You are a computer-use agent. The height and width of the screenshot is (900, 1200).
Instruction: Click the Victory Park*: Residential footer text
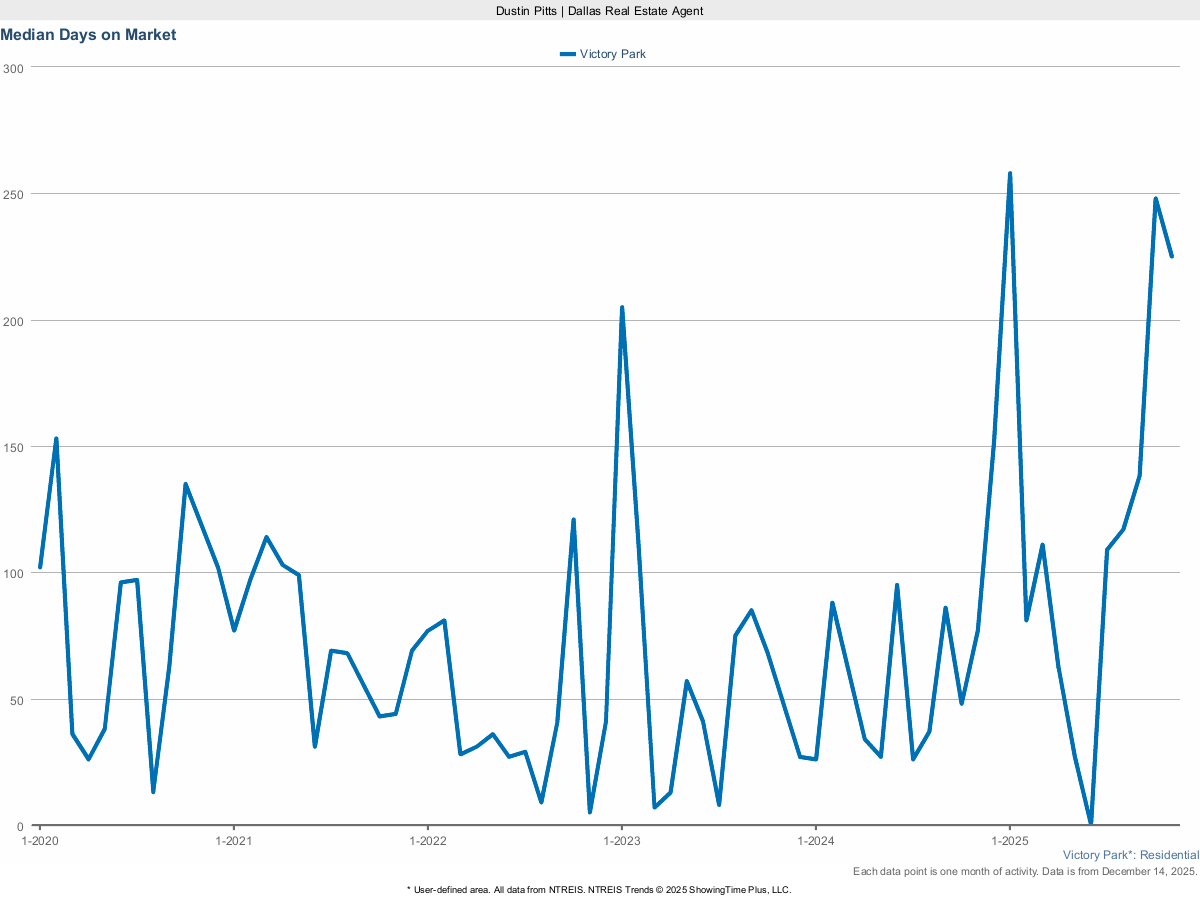click(1130, 855)
